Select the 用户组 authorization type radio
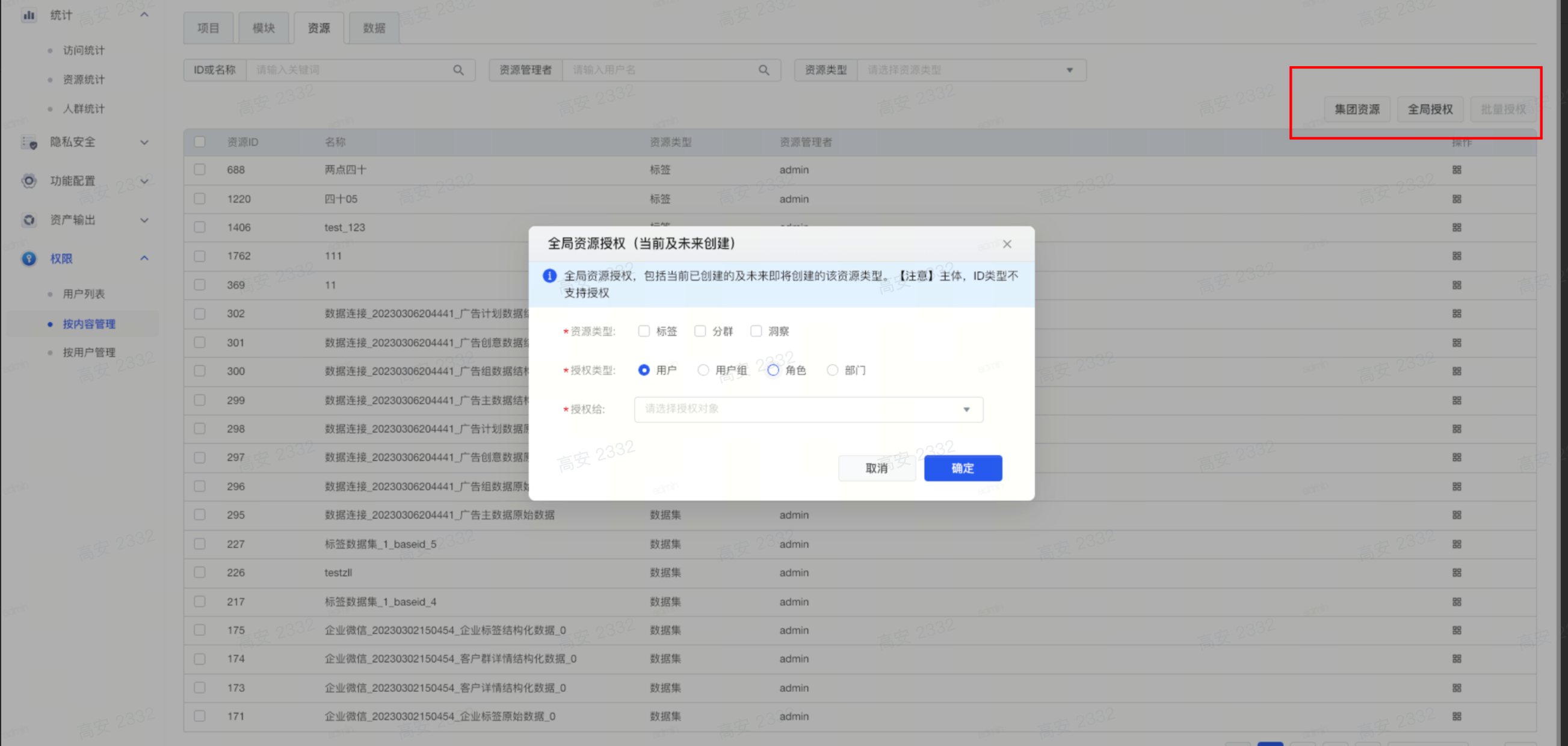The image size is (1568, 746). tap(702, 370)
